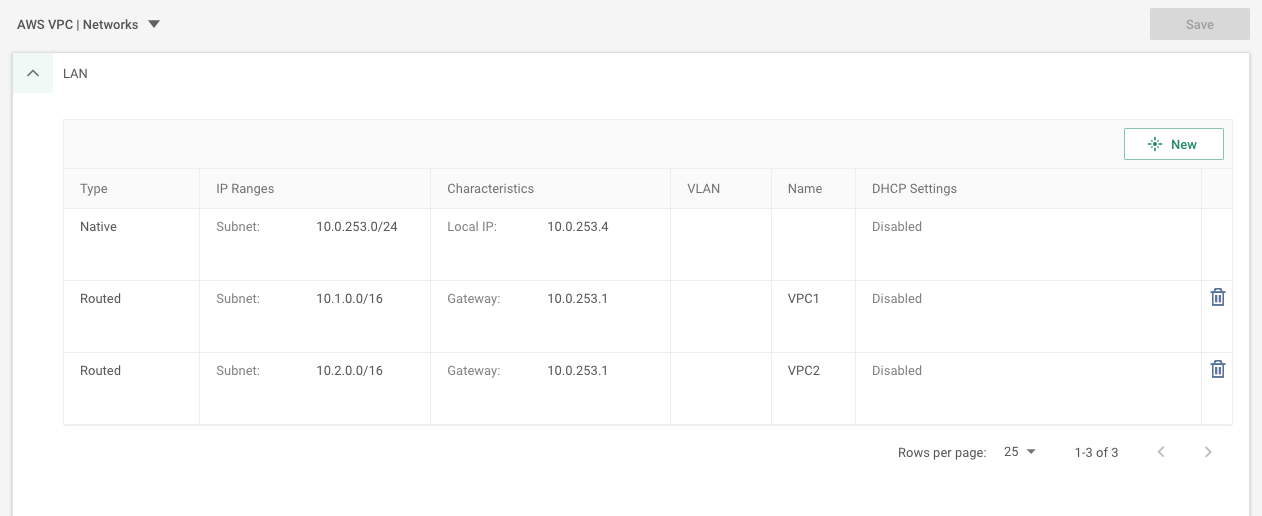Image resolution: width=1262 pixels, height=516 pixels.
Task: Select the IP Ranges column header
Action: [x=245, y=188]
